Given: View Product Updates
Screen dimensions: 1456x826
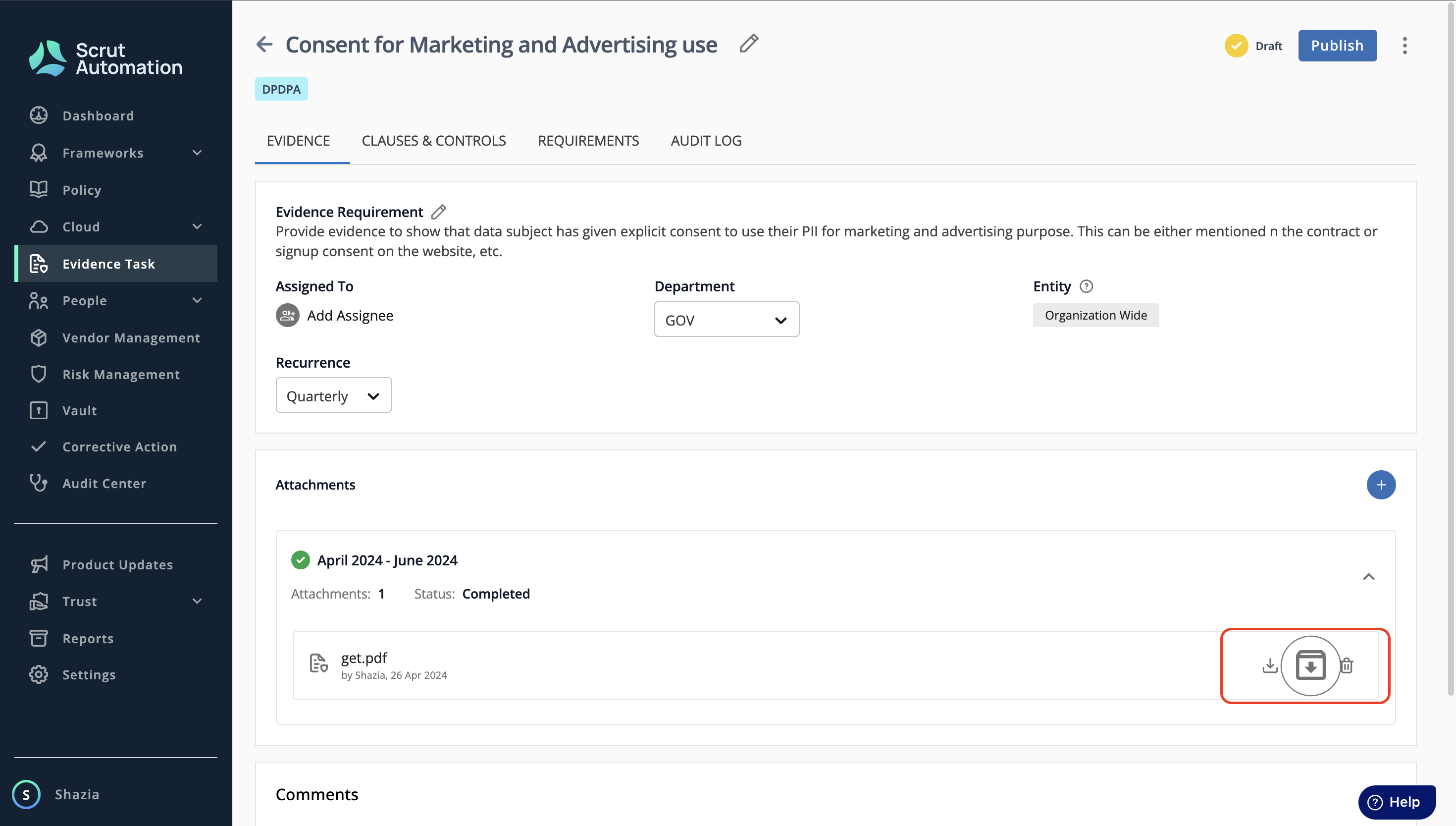Looking at the screenshot, I should [x=116, y=564].
